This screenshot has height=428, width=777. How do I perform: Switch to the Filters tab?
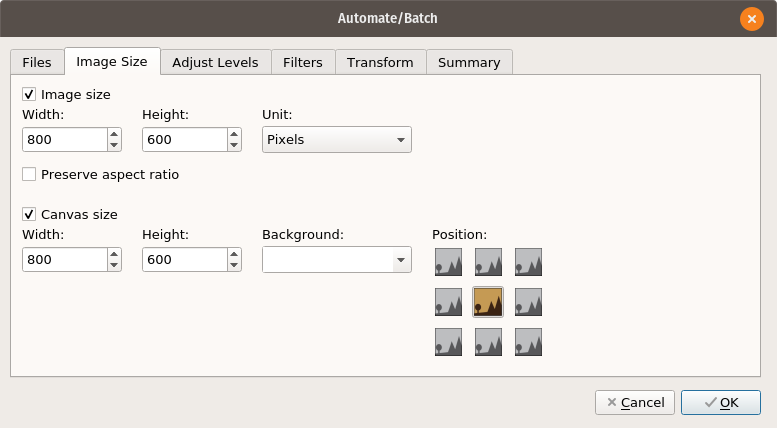303,62
